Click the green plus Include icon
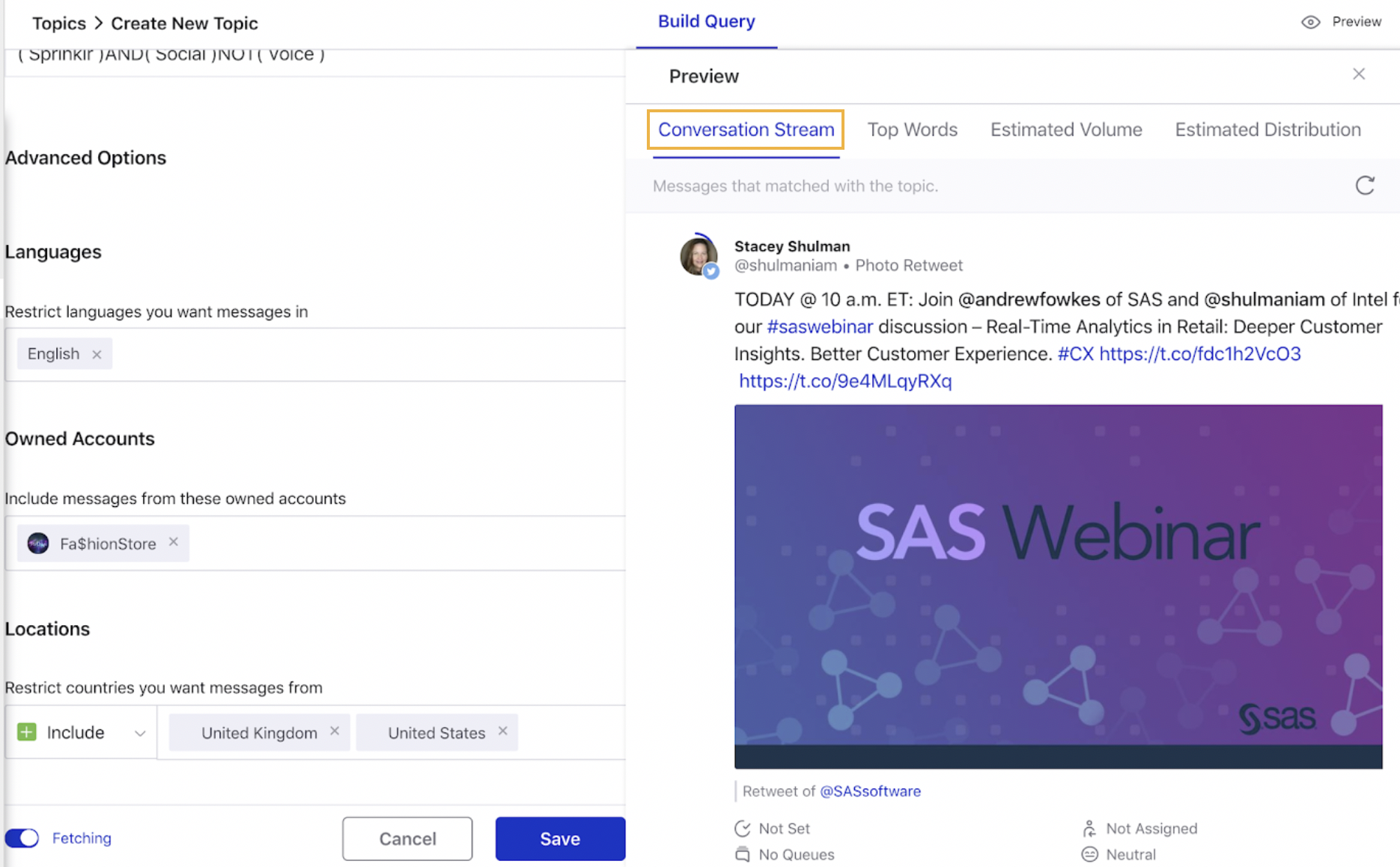Image resolution: width=1400 pixels, height=867 pixels. coord(27,732)
